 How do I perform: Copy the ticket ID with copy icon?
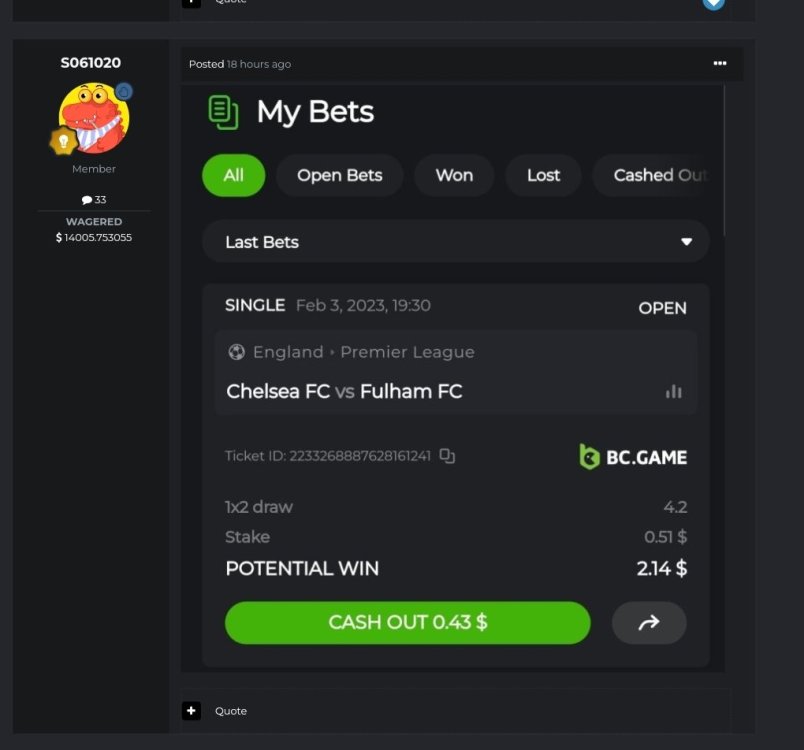[447, 456]
